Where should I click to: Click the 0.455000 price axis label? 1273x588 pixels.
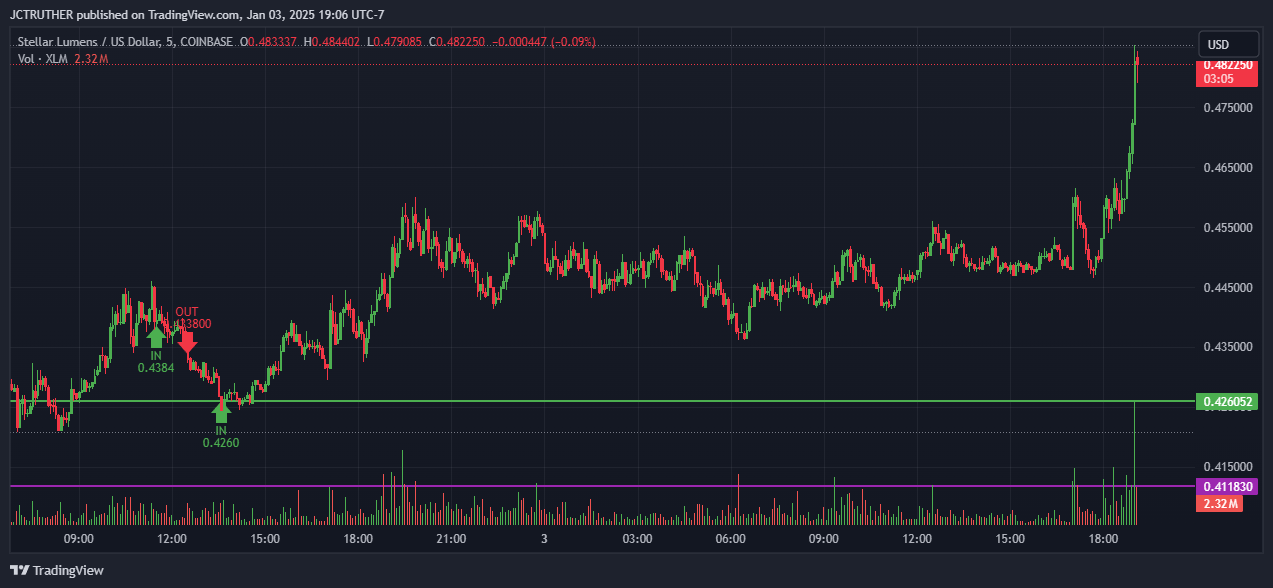click(x=1228, y=227)
